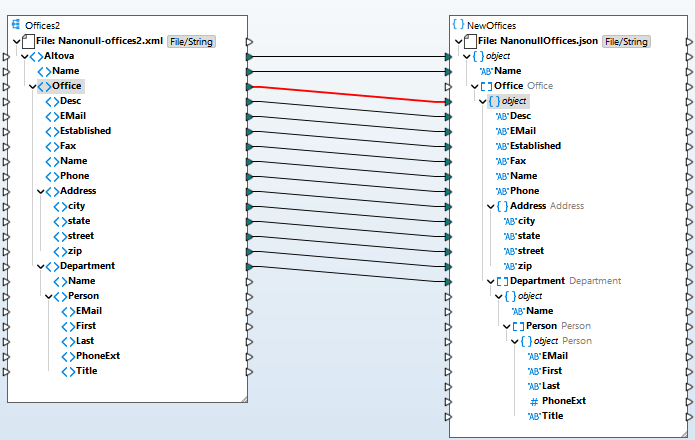This screenshot has height=440, width=695.
Task: Collapse the Person node in Offices2
Action: pyautogui.click(x=45, y=296)
